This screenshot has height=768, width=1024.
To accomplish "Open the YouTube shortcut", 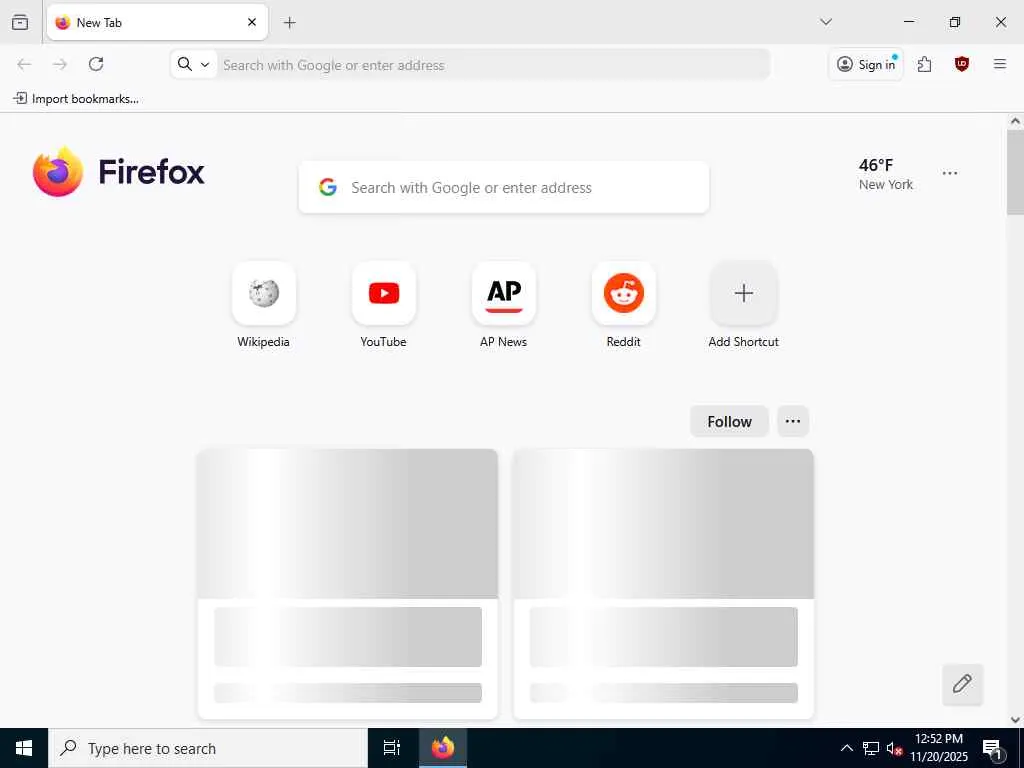I will point(383,306).
